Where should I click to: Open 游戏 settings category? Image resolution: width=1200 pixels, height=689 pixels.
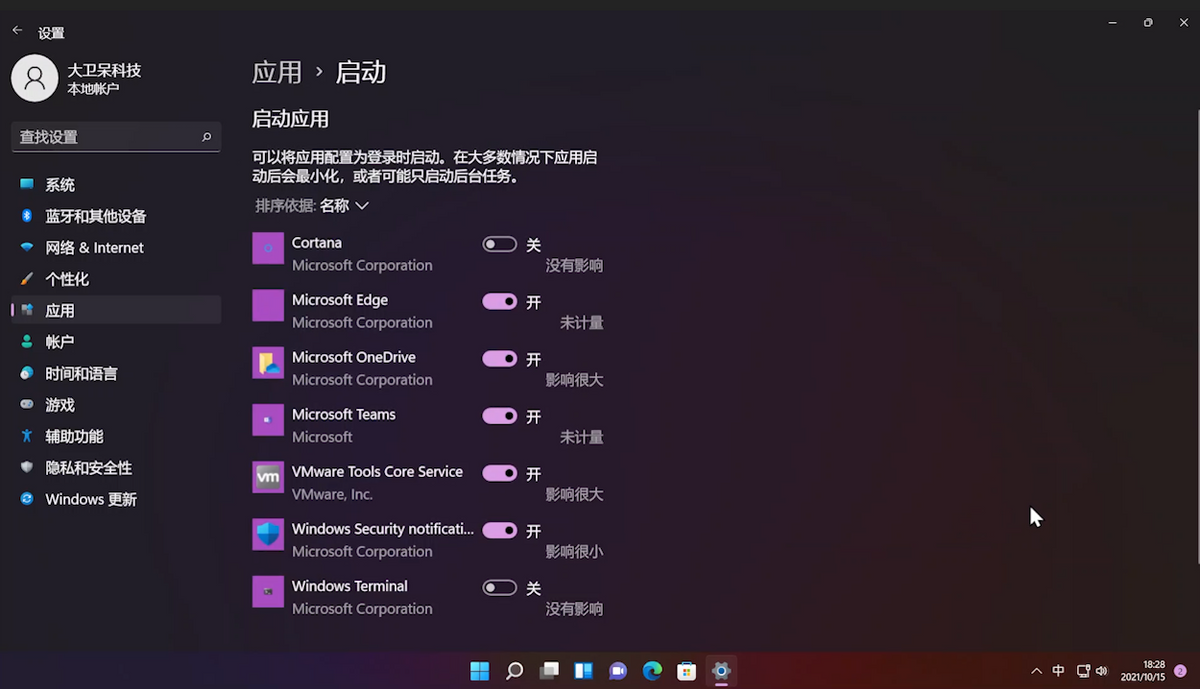(x=116, y=405)
